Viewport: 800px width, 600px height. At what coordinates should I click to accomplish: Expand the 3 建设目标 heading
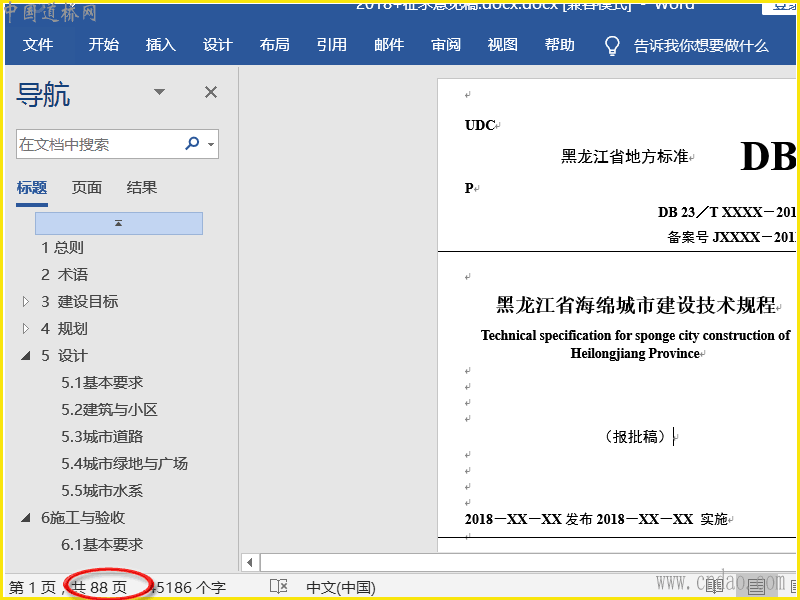pos(26,302)
